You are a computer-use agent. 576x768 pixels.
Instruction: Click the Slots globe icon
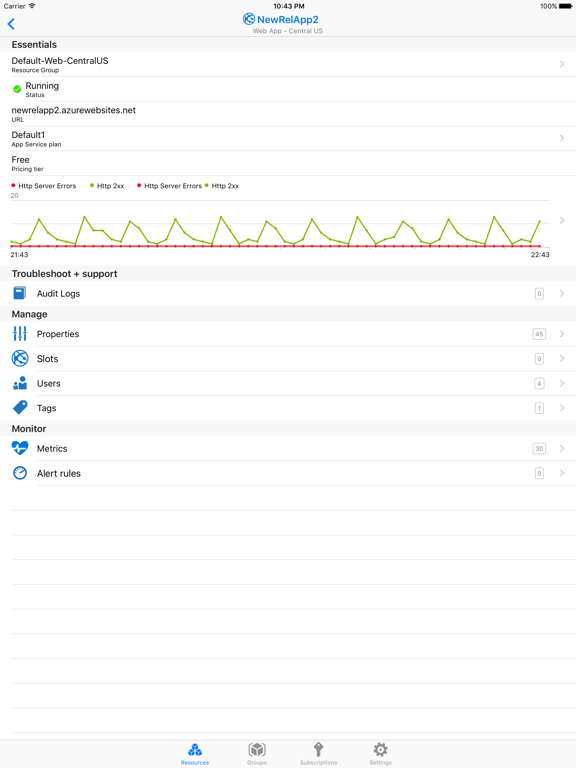(20, 359)
